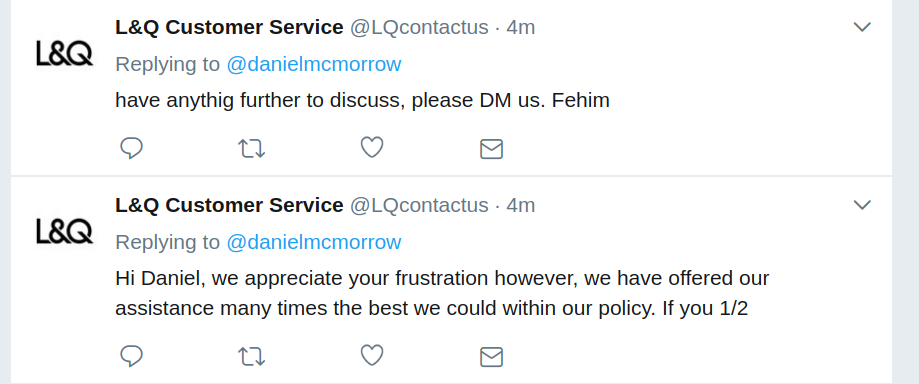
Task: Open @danielmcmorrow link in first tweet
Action: [x=314, y=64]
